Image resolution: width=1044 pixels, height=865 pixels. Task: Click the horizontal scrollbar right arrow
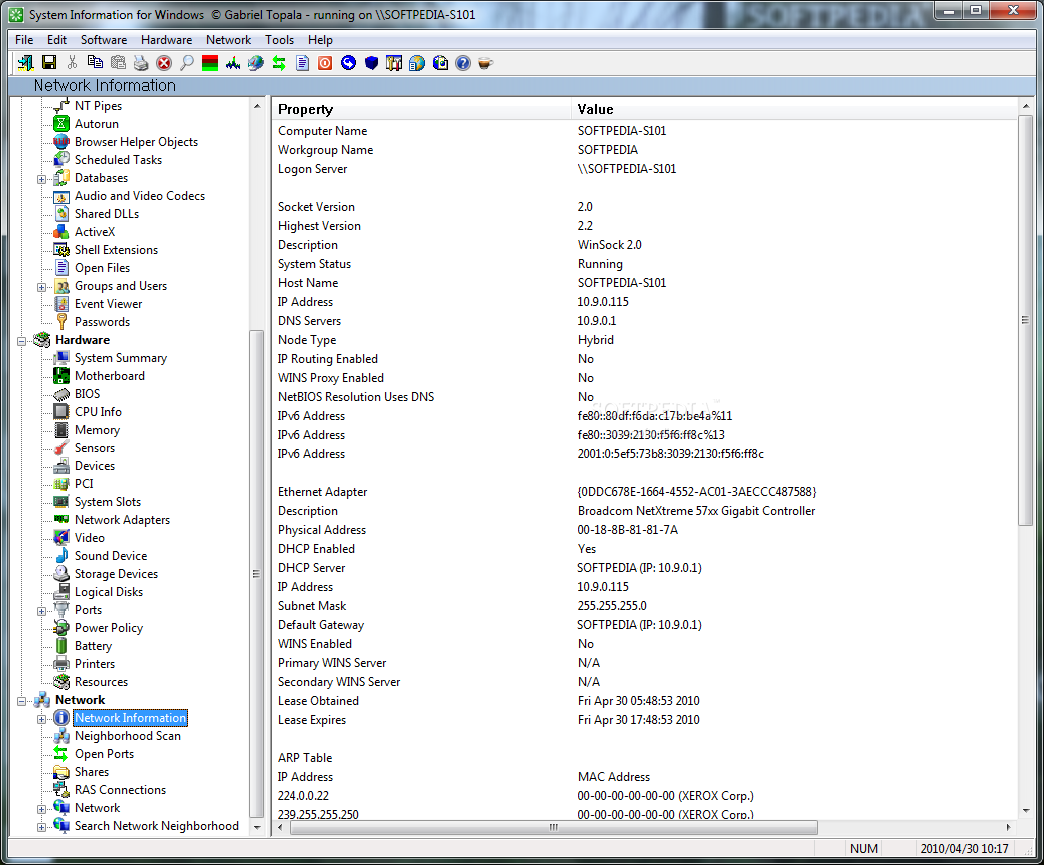point(1009,828)
